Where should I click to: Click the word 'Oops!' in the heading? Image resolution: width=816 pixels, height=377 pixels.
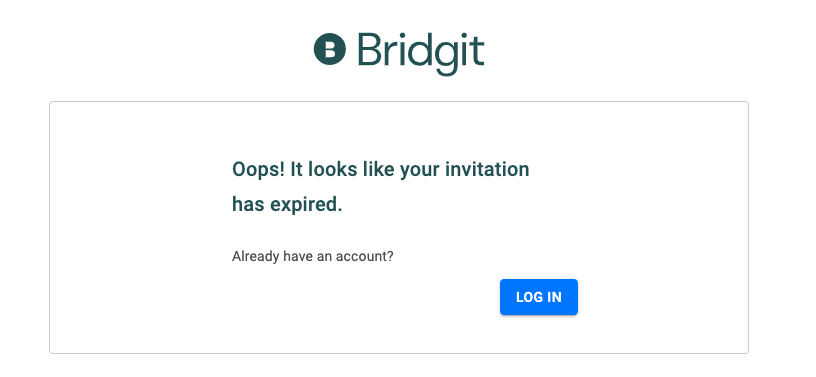[x=259, y=170]
